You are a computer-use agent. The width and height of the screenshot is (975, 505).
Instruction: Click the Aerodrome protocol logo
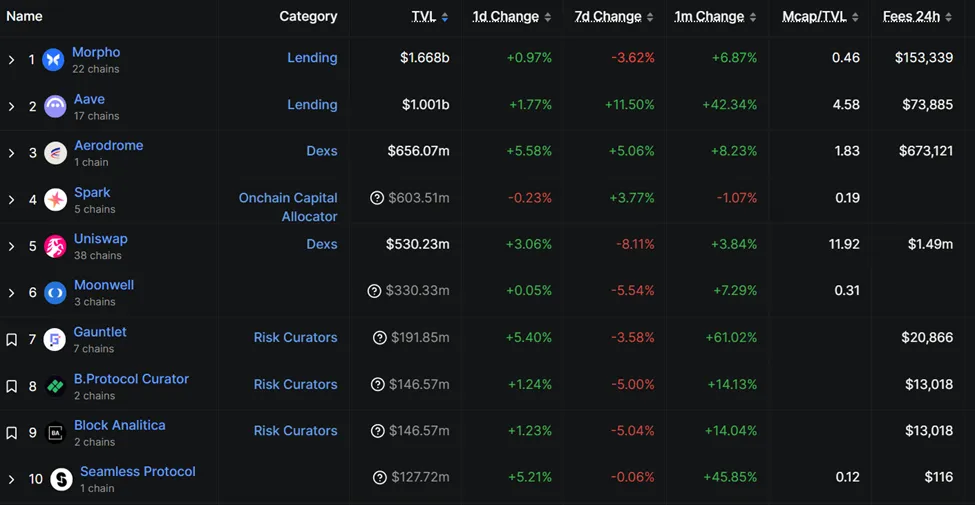55,153
